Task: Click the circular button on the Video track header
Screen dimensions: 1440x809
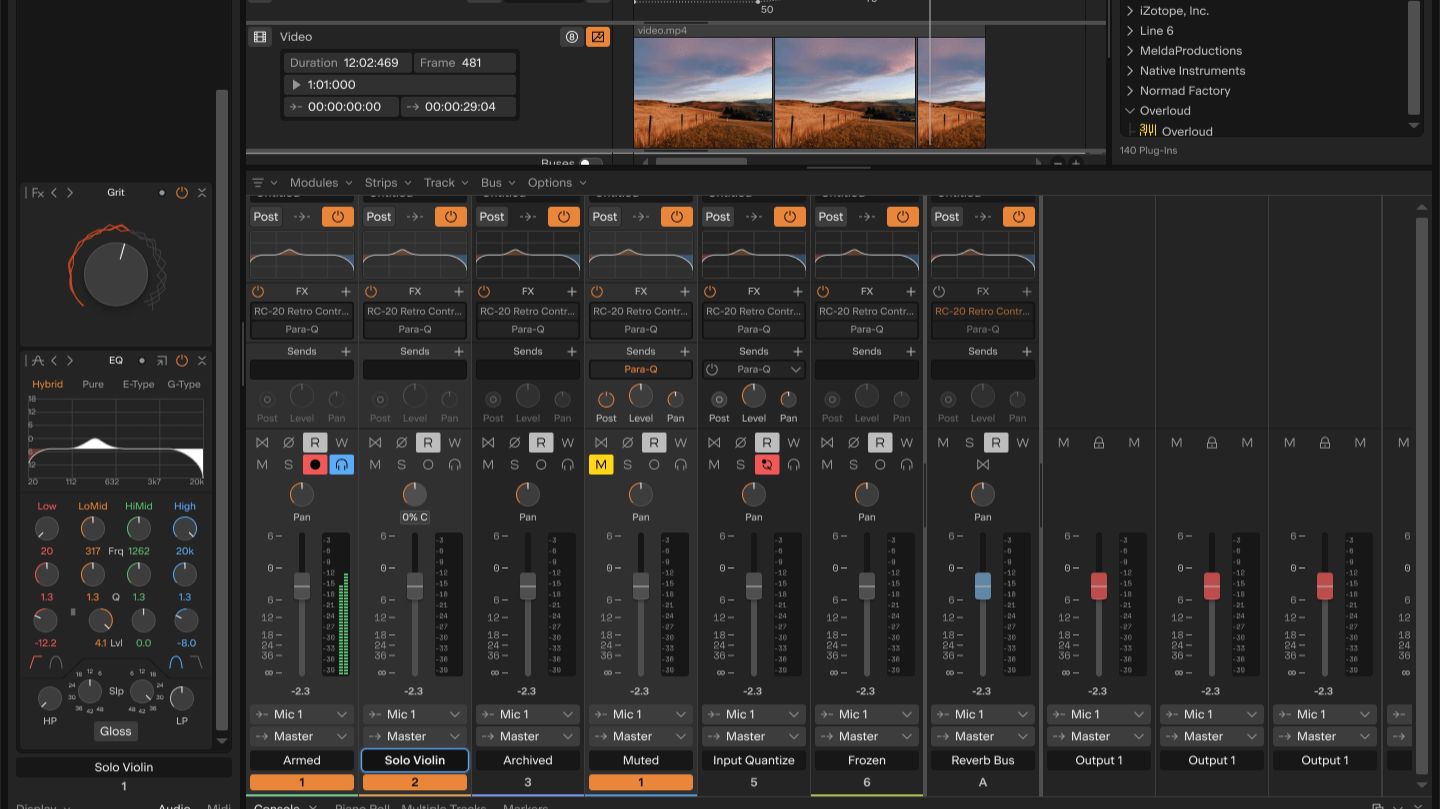Action: click(572, 37)
